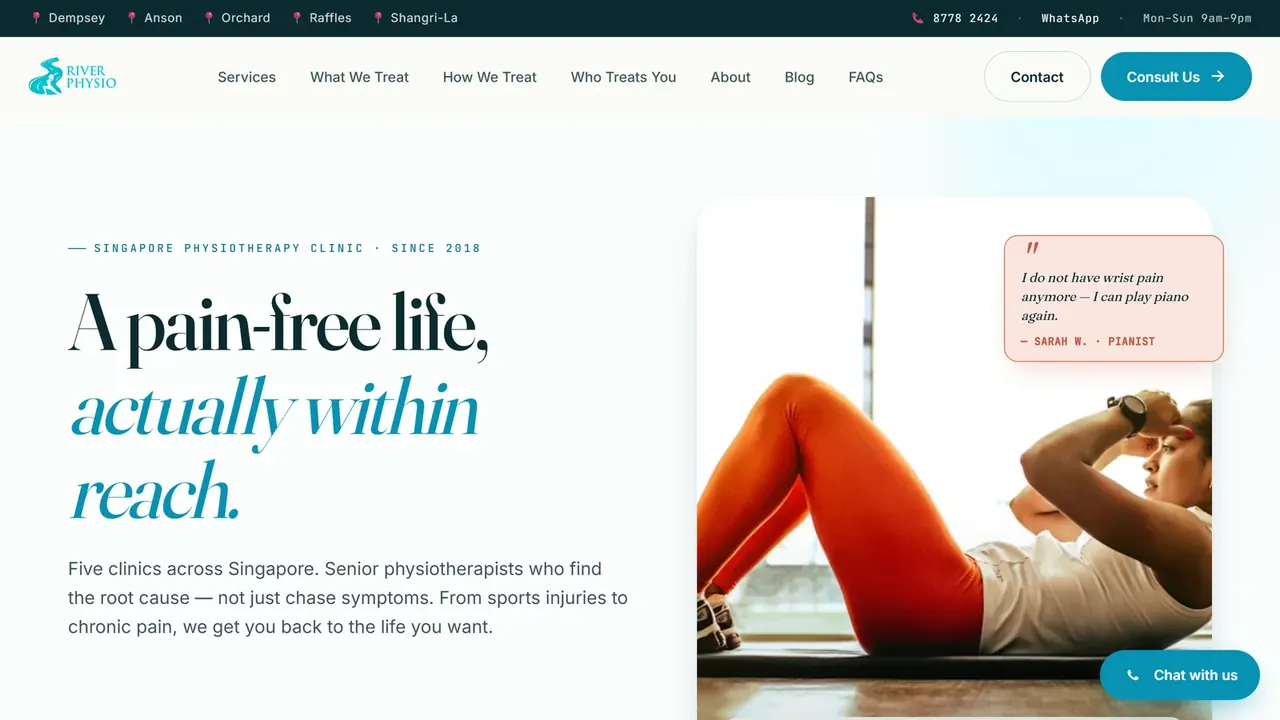Click the Anson location pin icon

pos(131,18)
